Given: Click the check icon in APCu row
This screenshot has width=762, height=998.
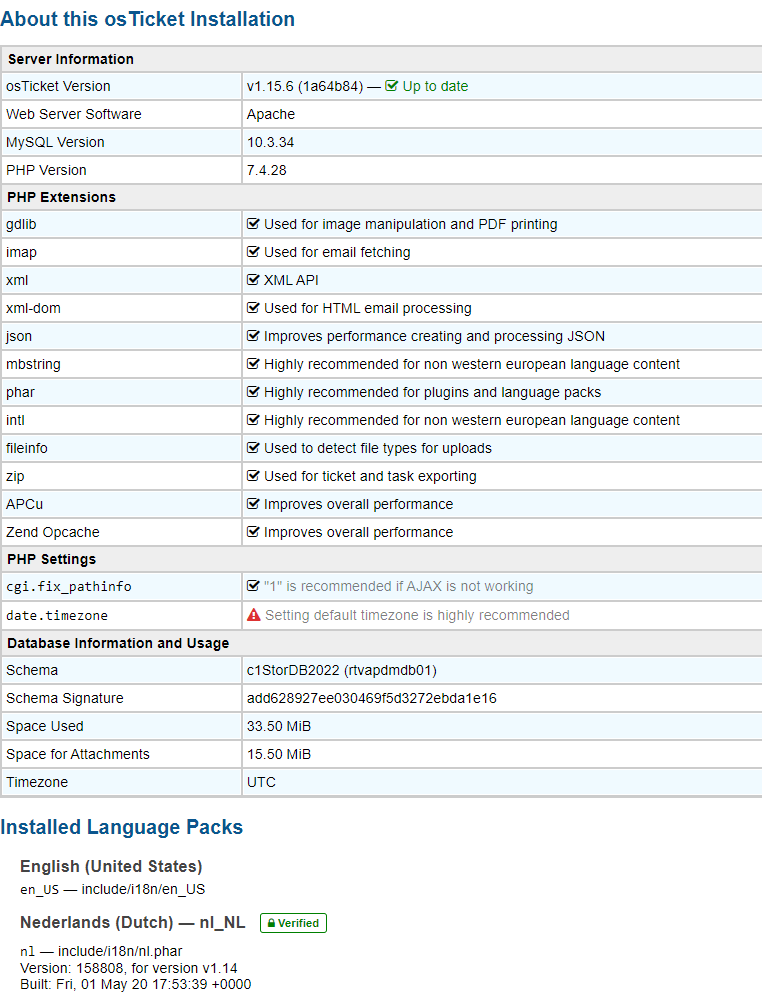Looking at the screenshot, I should [253, 504].
